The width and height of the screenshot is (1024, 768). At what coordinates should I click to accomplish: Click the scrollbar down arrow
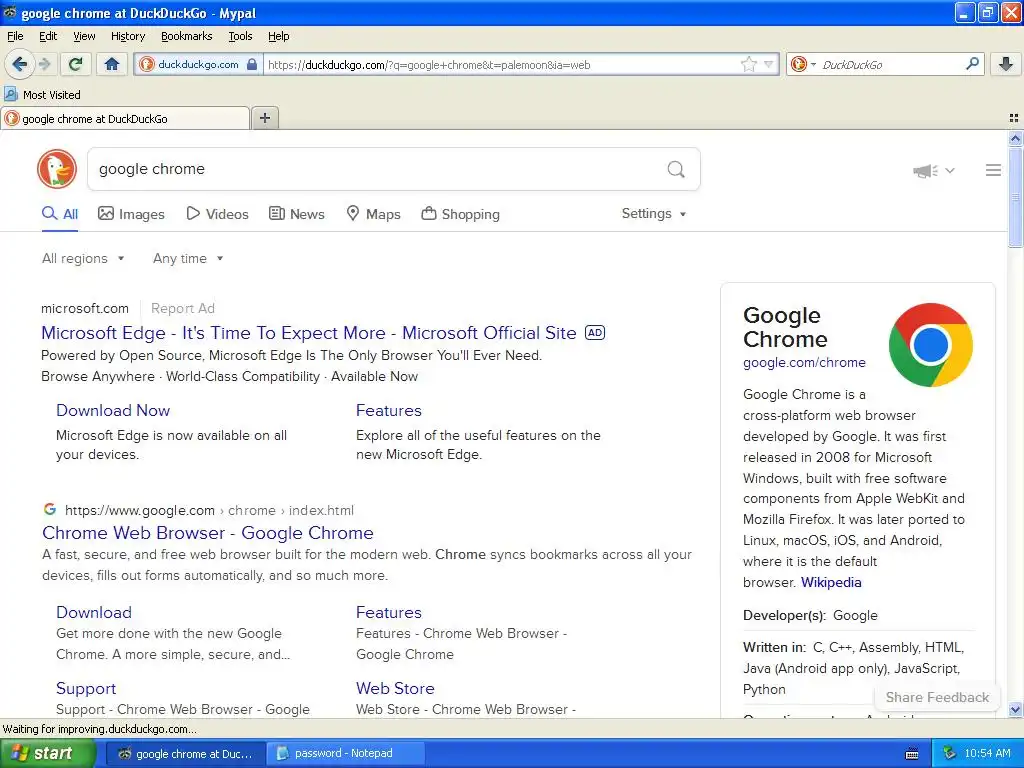pos(1015,709)
